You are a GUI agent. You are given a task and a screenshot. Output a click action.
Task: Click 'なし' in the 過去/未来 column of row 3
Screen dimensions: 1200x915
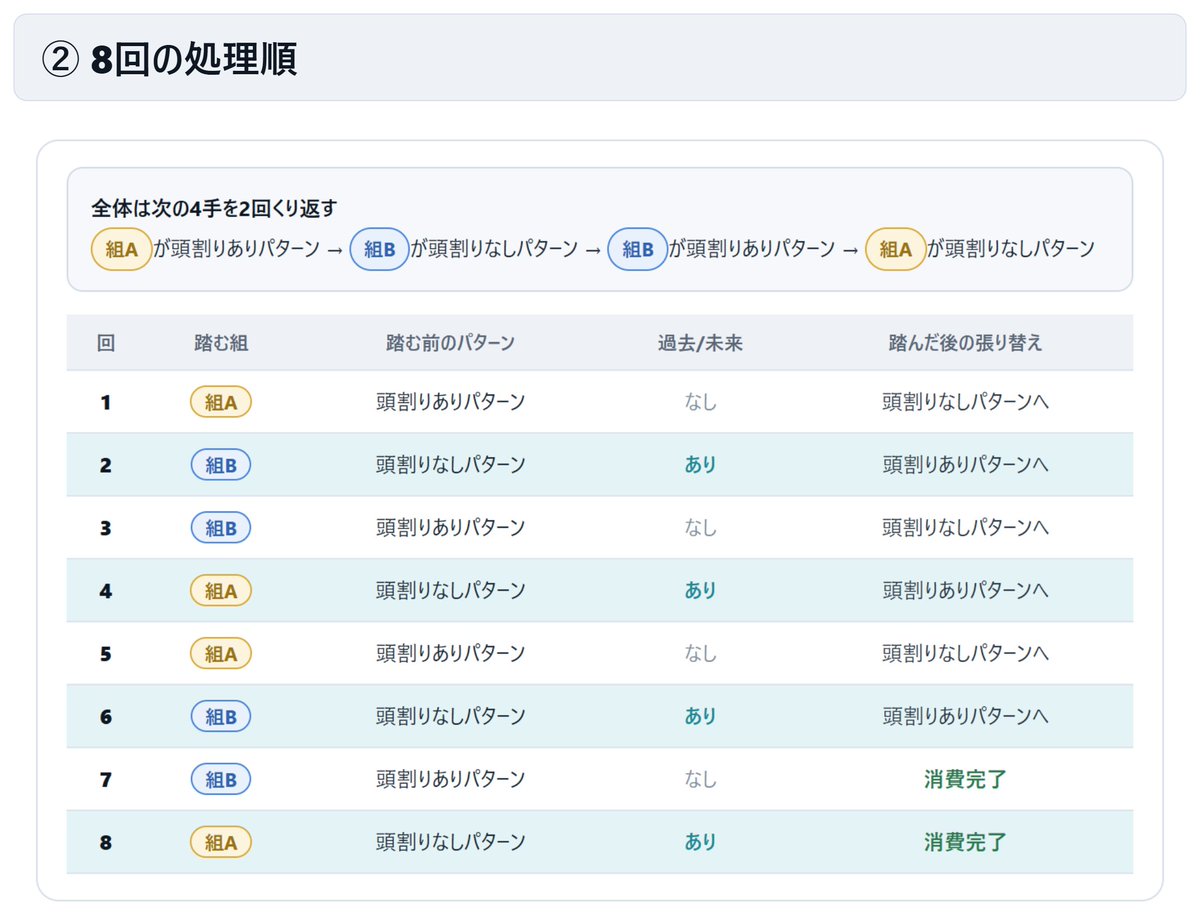[700, 528]
